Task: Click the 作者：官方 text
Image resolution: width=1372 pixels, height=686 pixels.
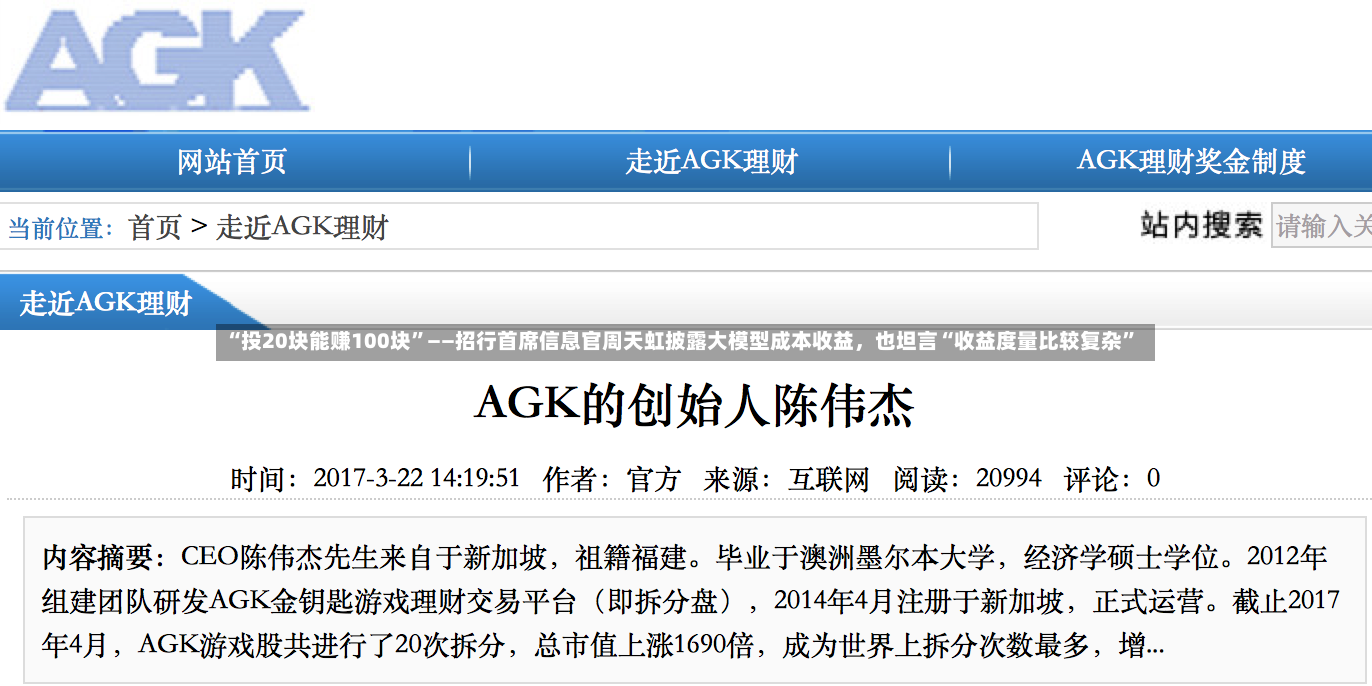Action: (x=612, y=479)
